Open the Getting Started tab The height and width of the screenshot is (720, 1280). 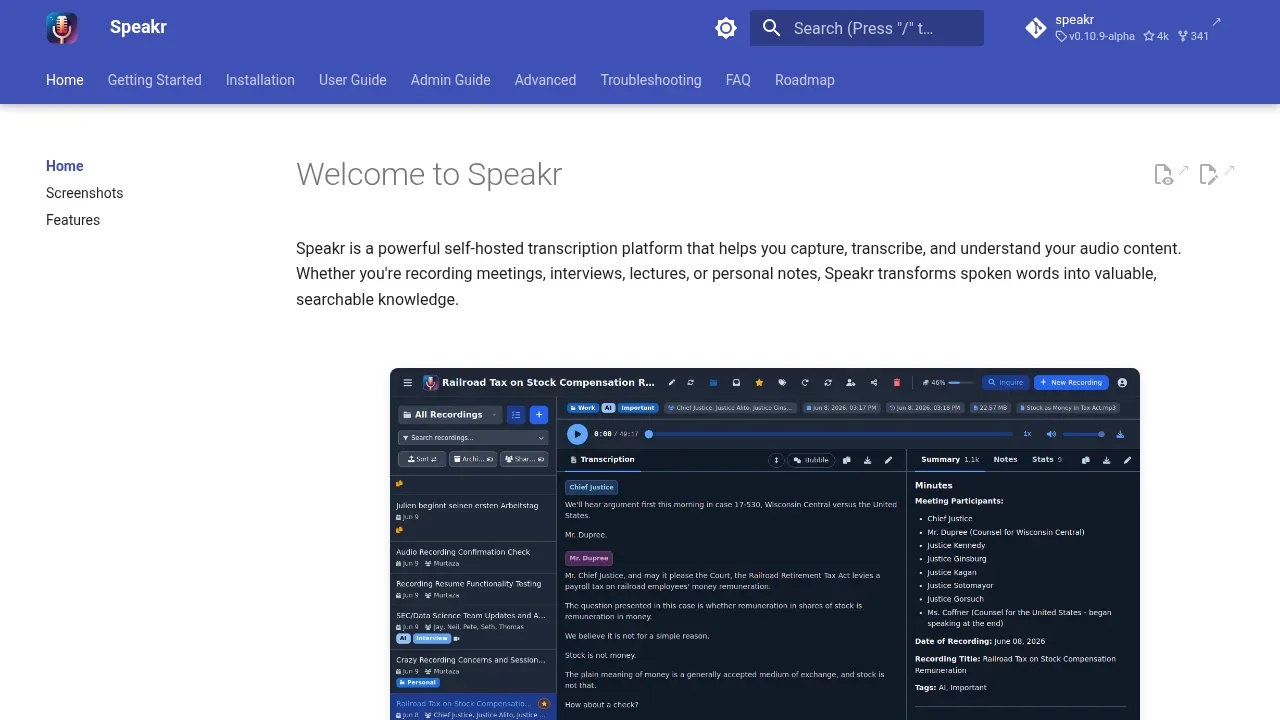pos(155,80)
